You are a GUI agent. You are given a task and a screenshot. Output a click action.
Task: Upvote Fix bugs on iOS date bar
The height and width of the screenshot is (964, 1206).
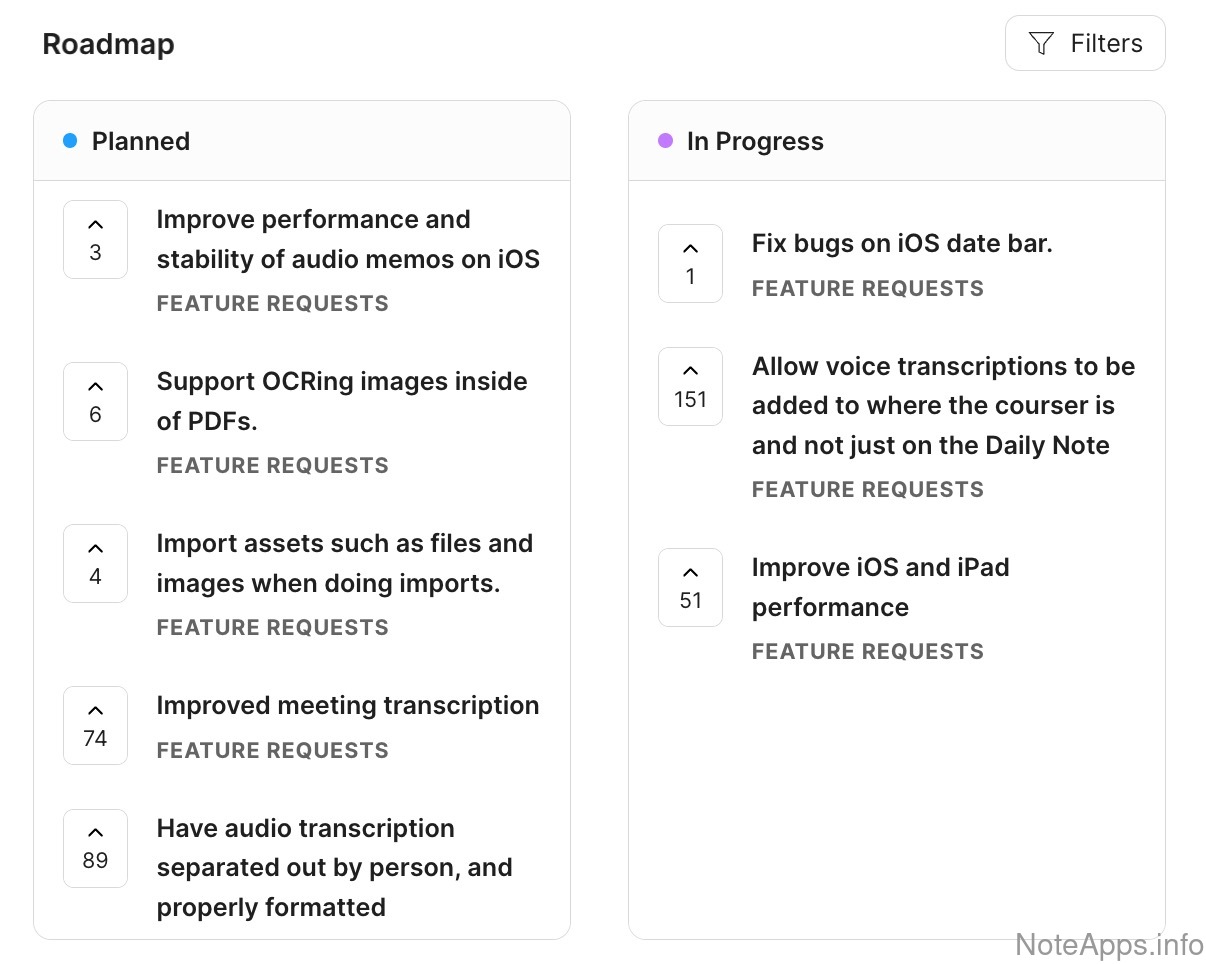coord(690,264)
